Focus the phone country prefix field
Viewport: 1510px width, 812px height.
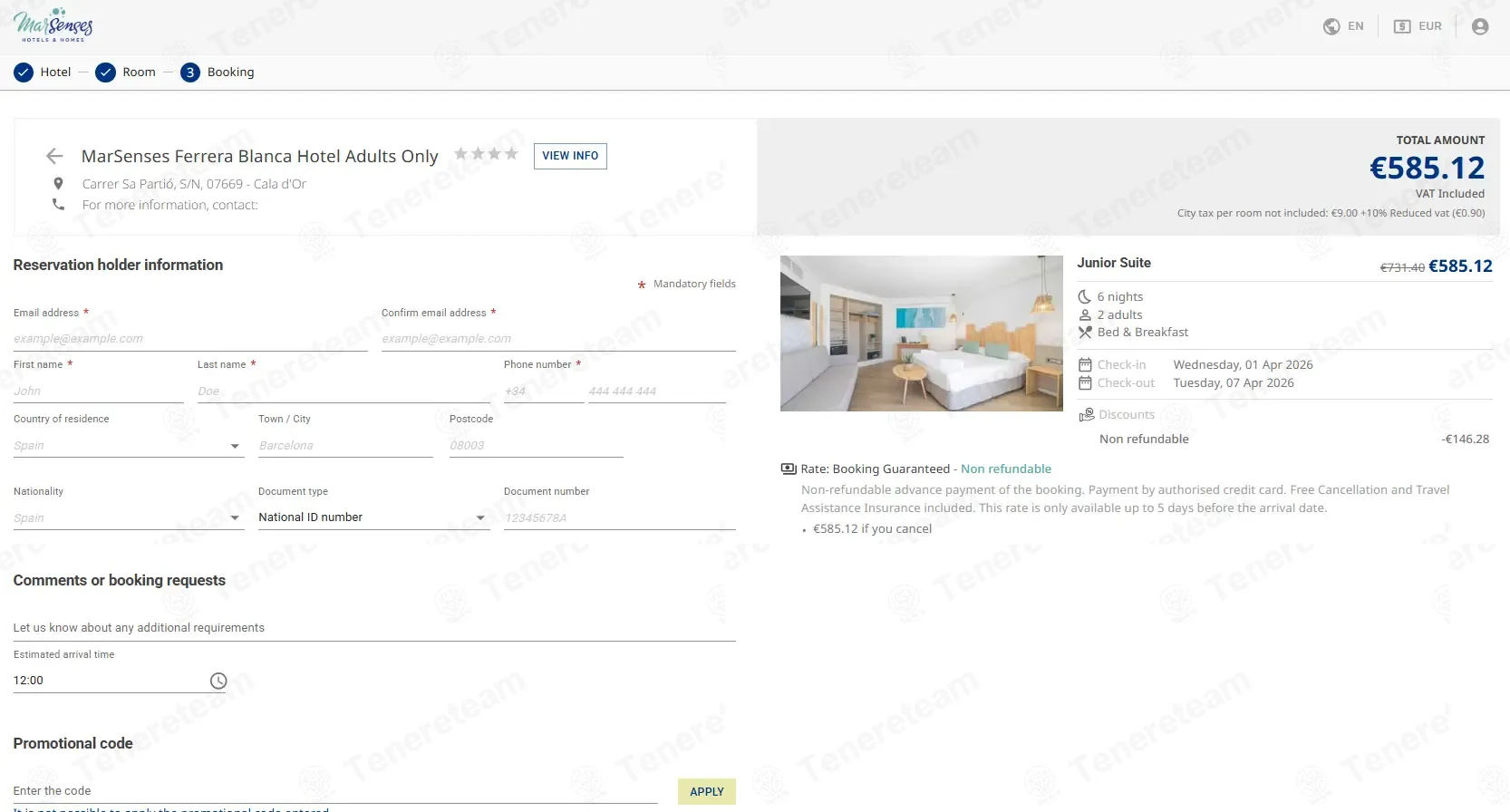click(544, 391)
